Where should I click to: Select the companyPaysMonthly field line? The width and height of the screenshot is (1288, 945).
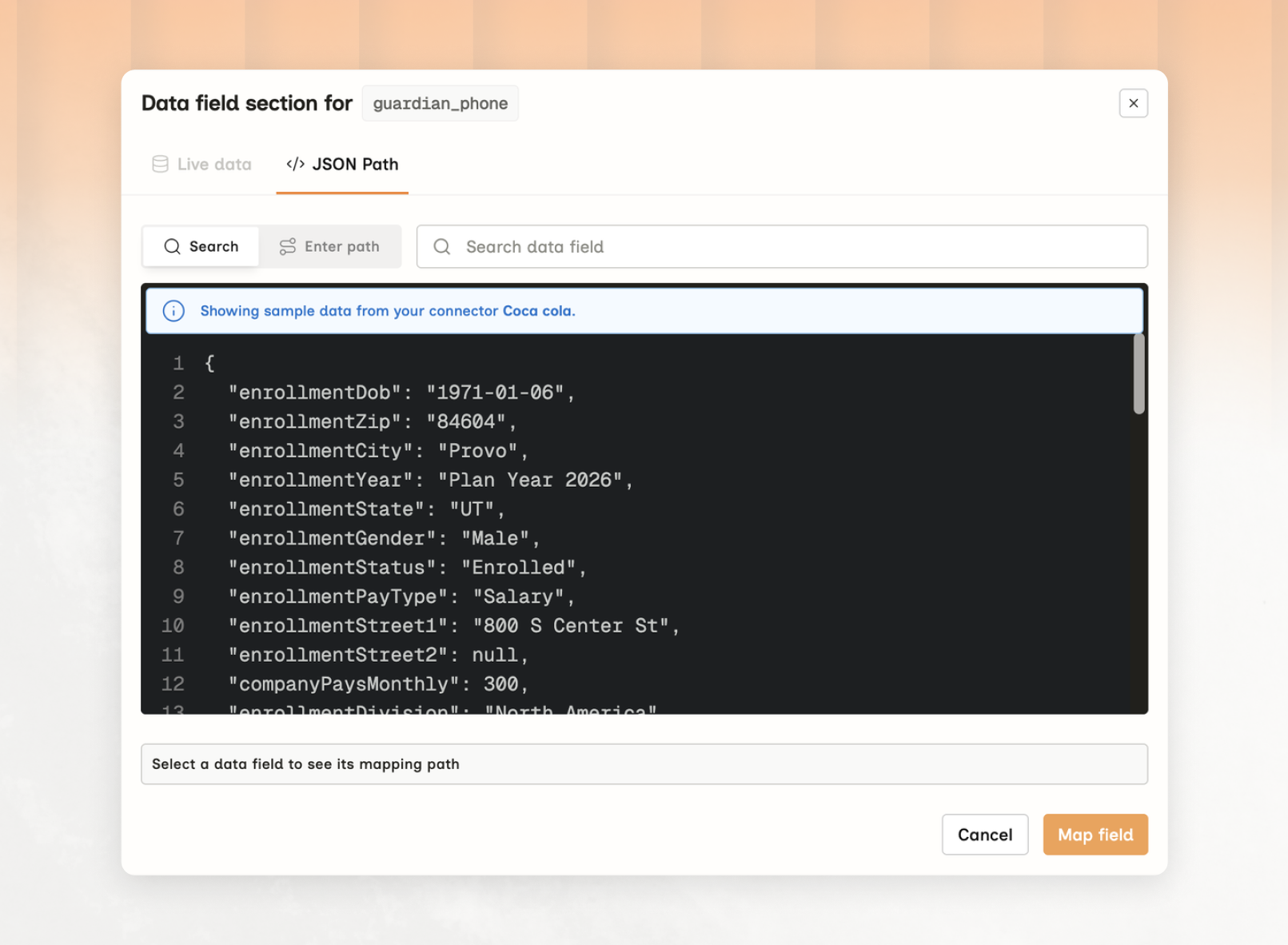click(378, 684)
